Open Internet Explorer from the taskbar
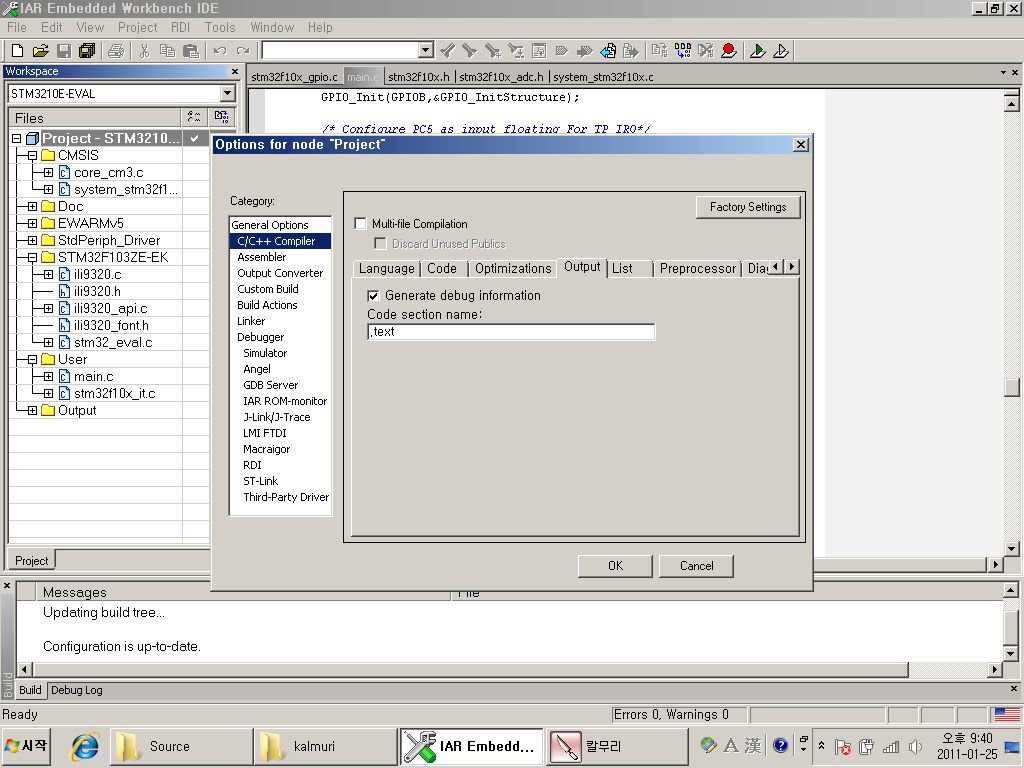The image size is (1024, 768). coord(85,746)
